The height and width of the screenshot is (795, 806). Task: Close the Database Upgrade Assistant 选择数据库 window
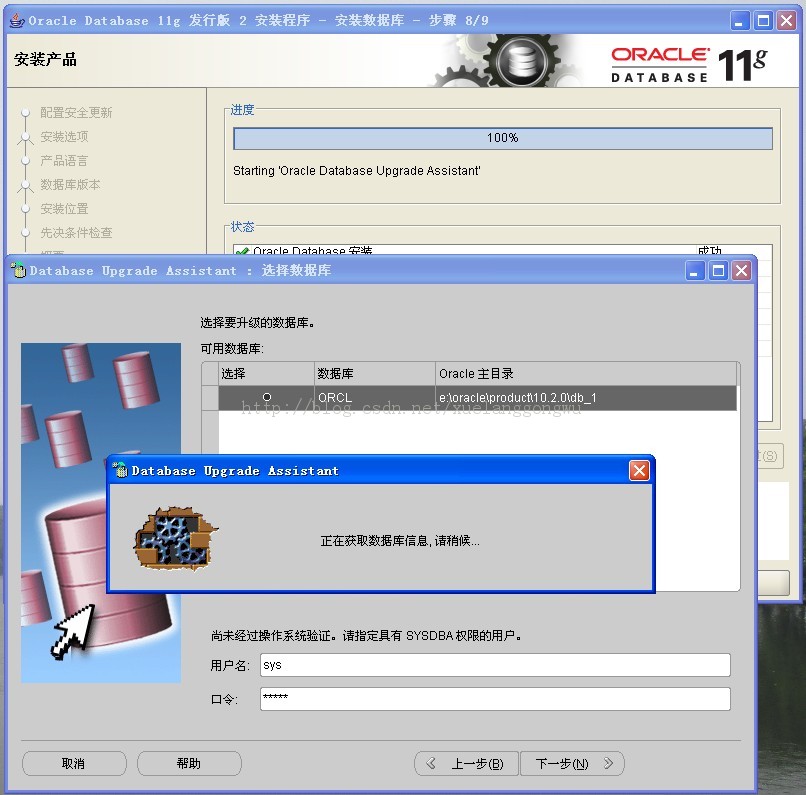click(x=741, y=270)
